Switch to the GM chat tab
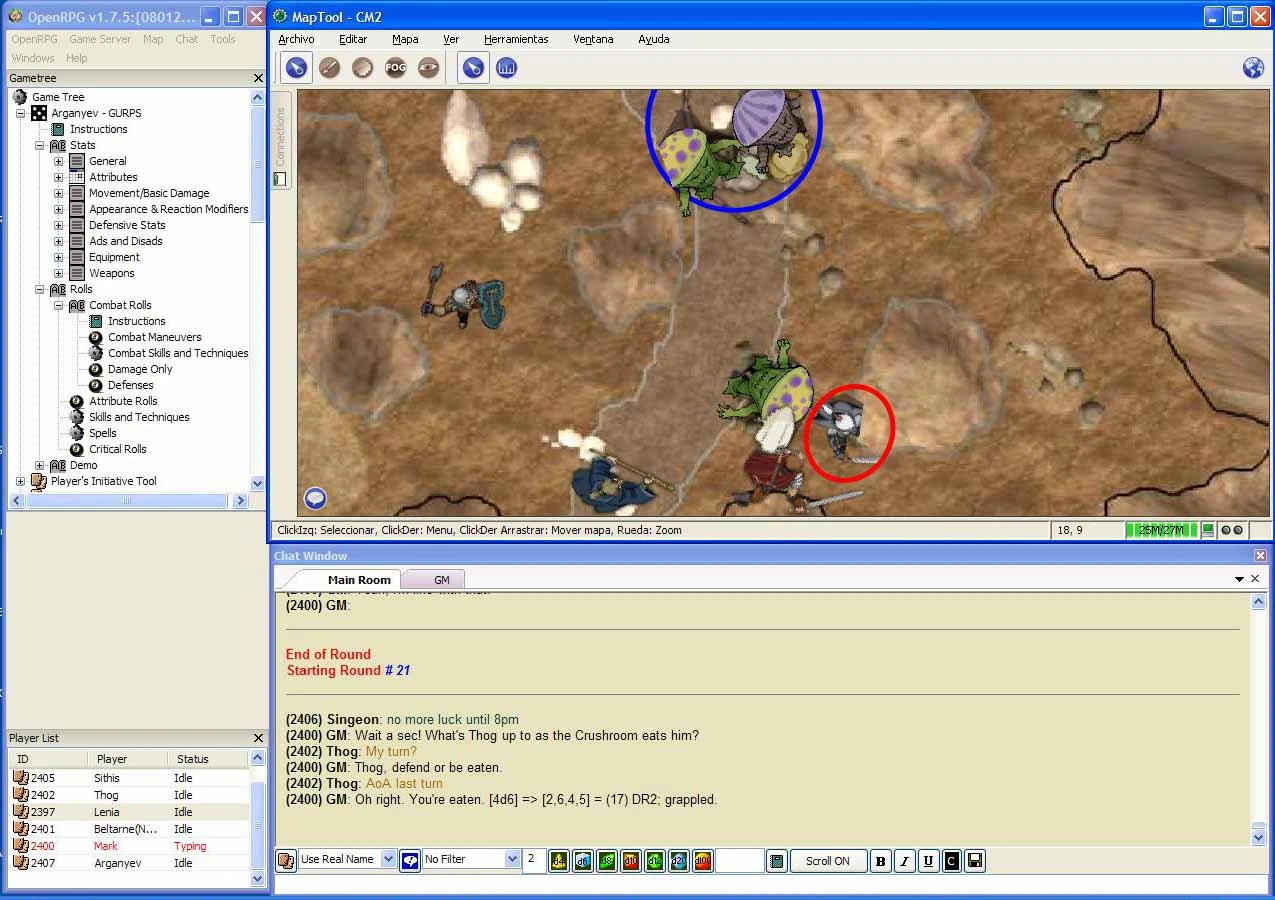Screen dimensions: 1275x900 [441, 580]
